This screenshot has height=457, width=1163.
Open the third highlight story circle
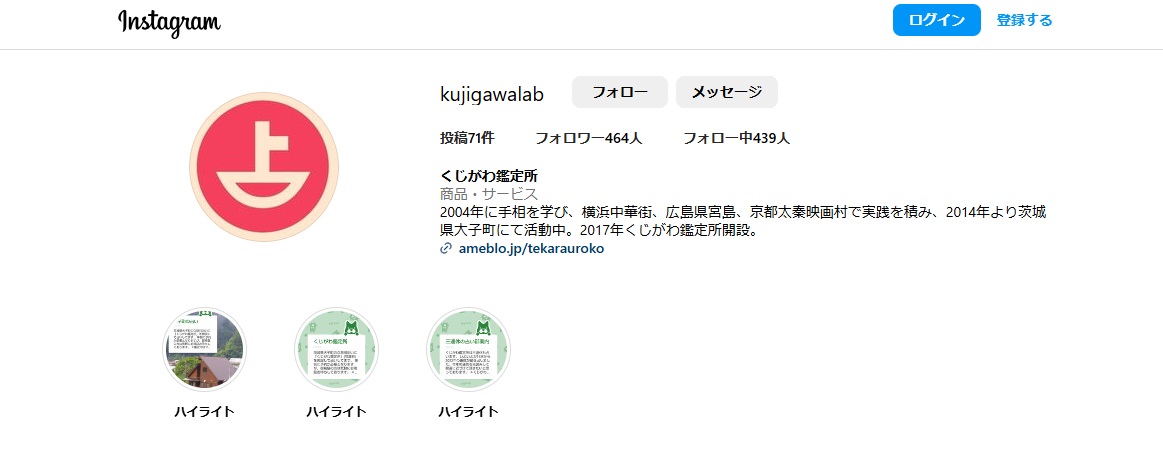(468, 349)
